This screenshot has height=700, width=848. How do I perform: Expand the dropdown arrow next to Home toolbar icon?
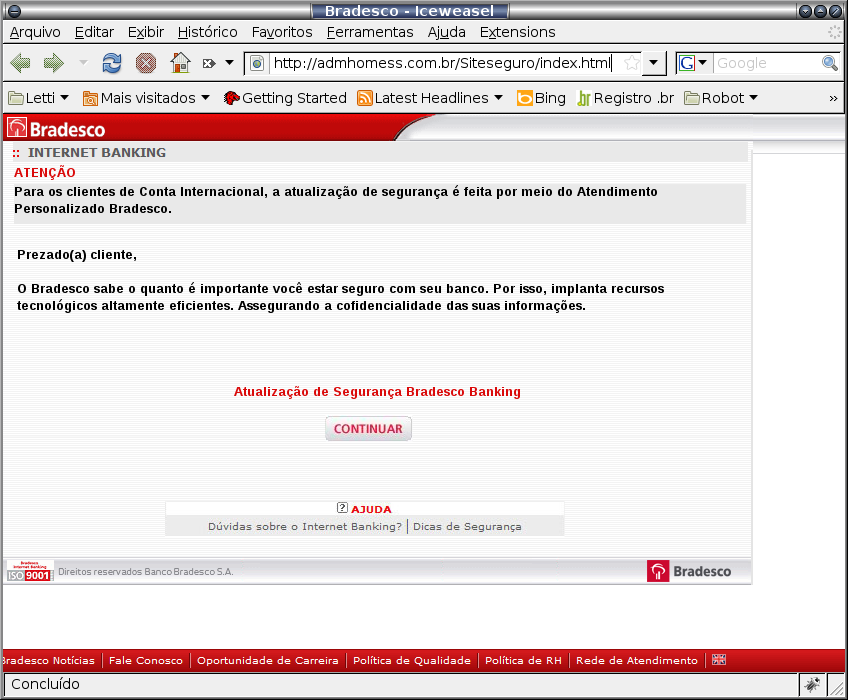point(229,63)
